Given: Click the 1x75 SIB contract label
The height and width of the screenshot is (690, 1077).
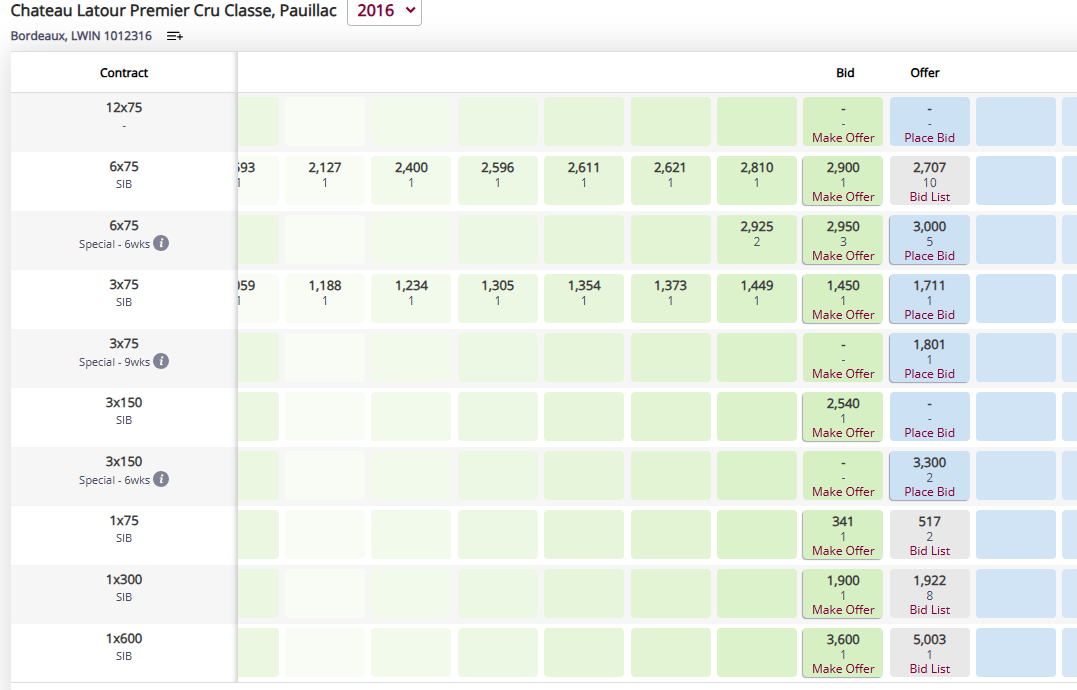Looking at the screenshot, I should (x=124, y=528).
